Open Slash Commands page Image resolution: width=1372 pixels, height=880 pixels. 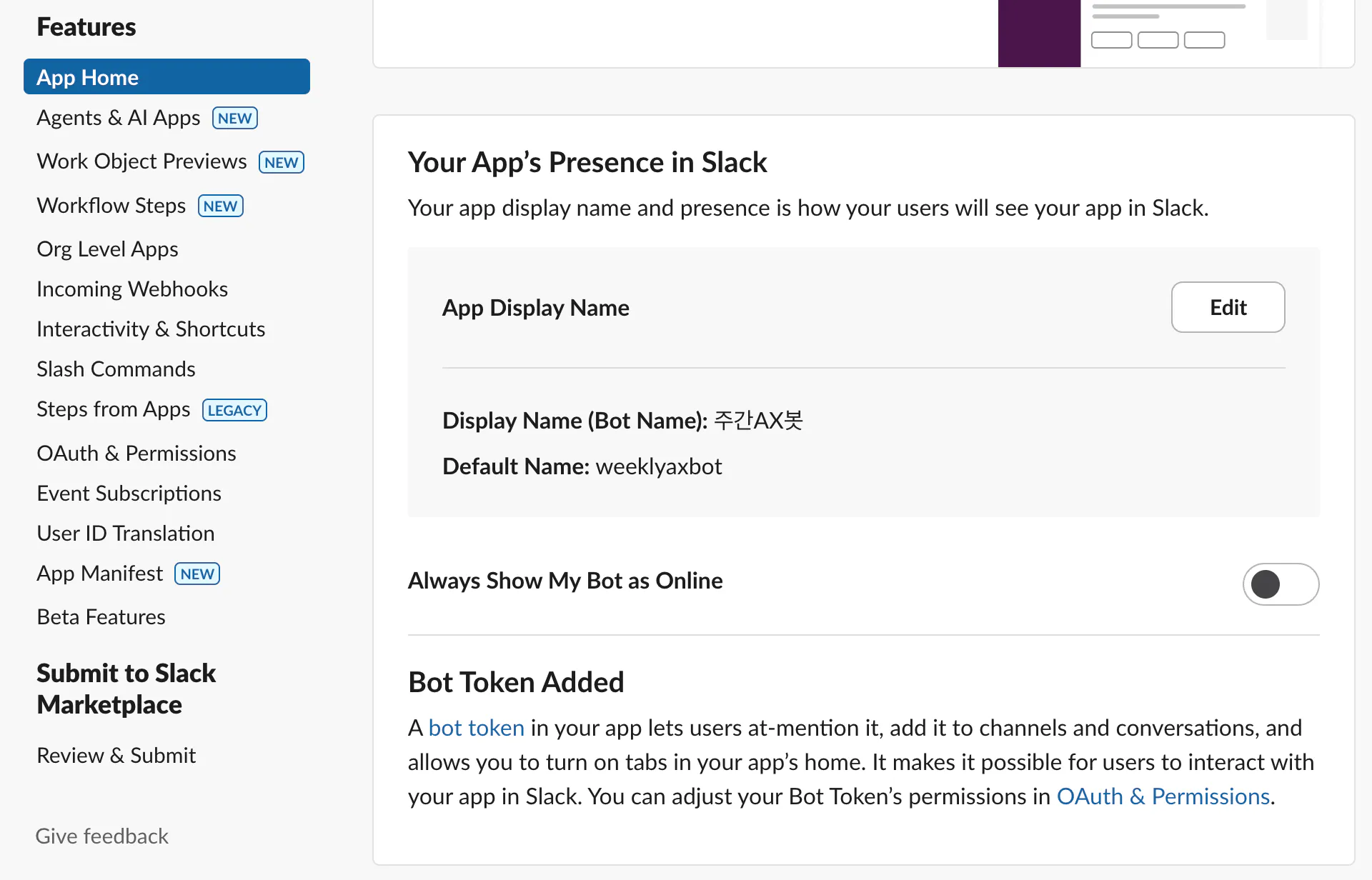click(x=116, y=369)
